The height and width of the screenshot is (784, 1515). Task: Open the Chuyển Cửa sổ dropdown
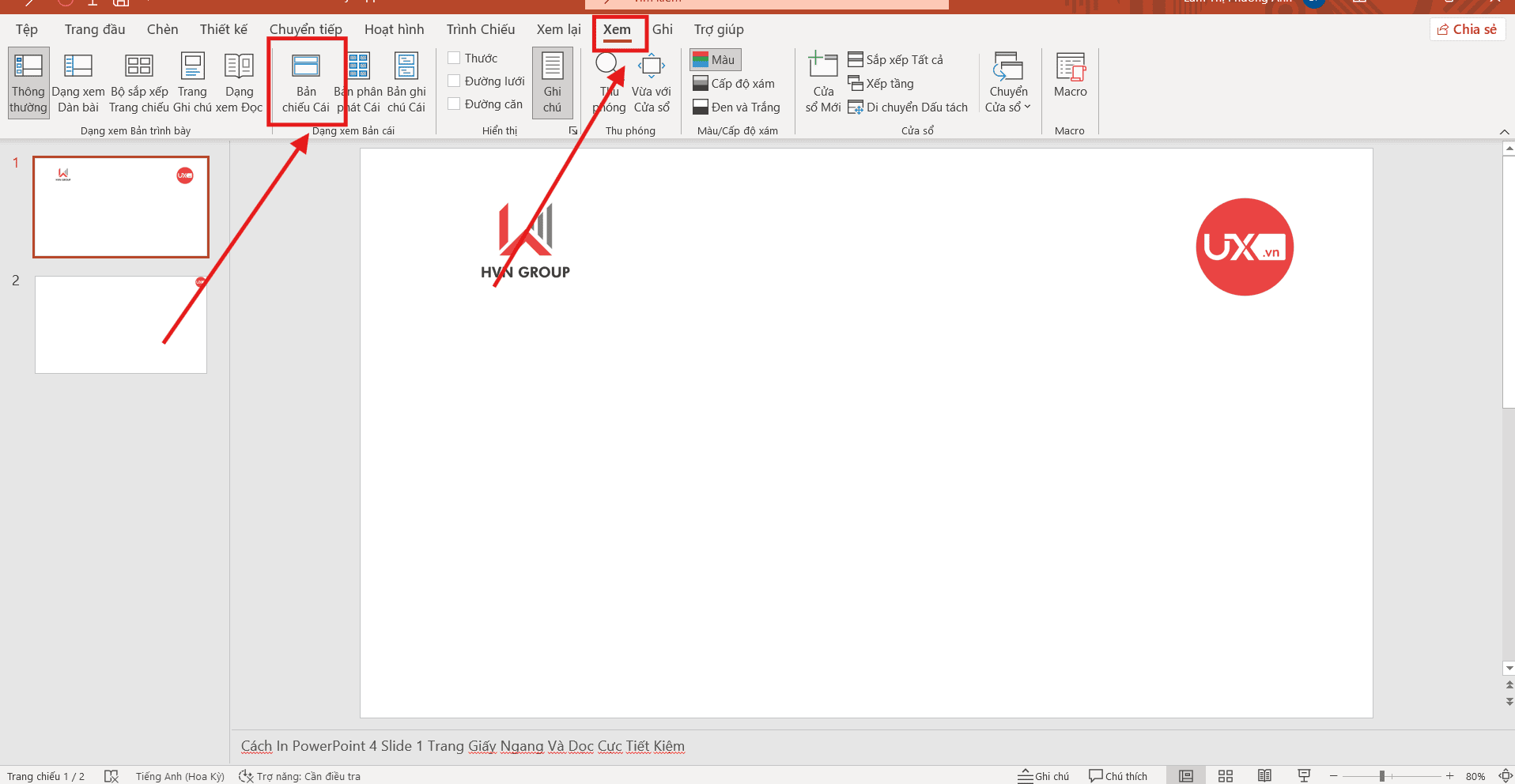click(1008, 83)
